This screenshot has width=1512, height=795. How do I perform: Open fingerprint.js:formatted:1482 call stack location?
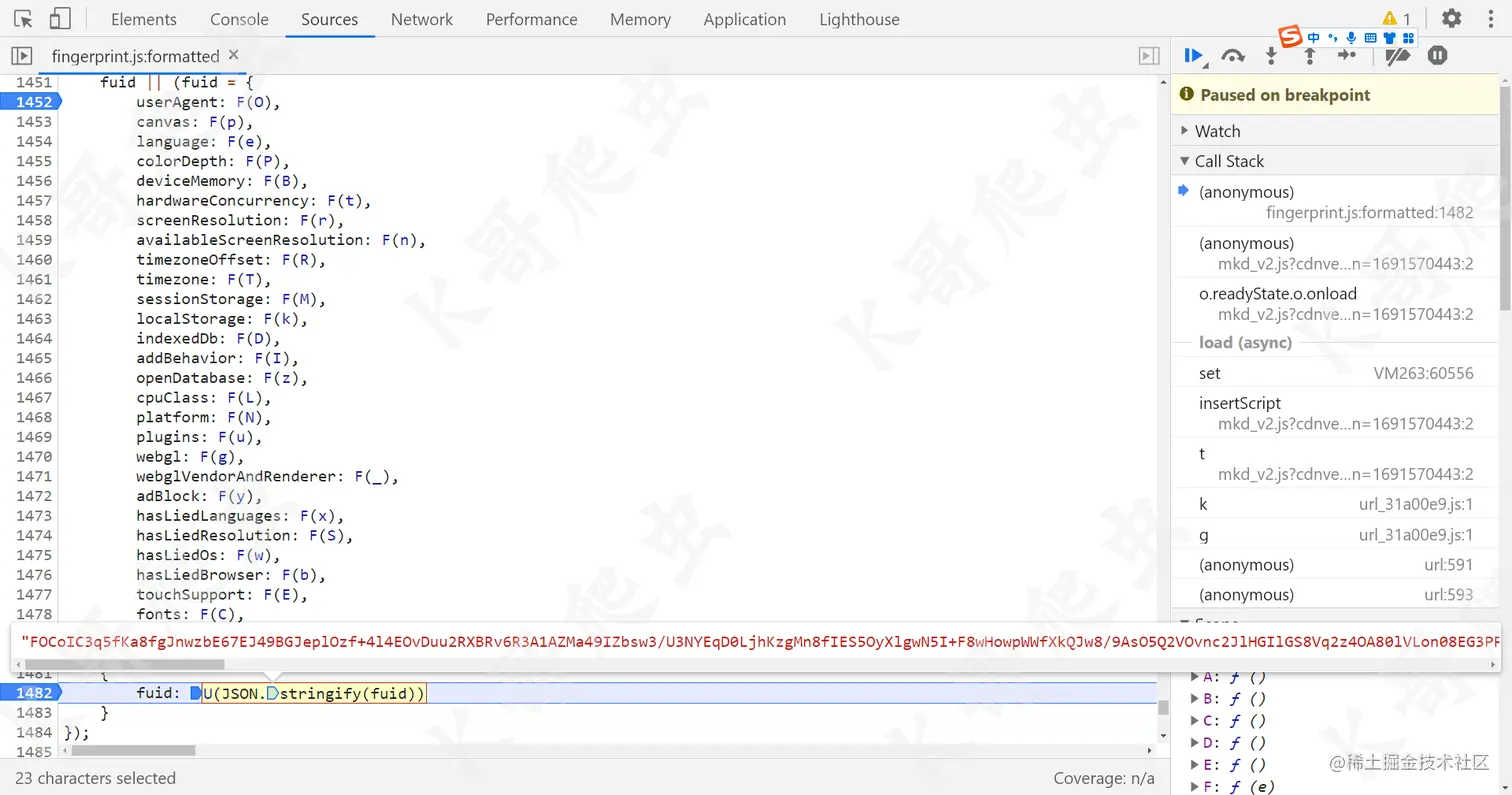pyautogui.click(x=1369, y=213)
